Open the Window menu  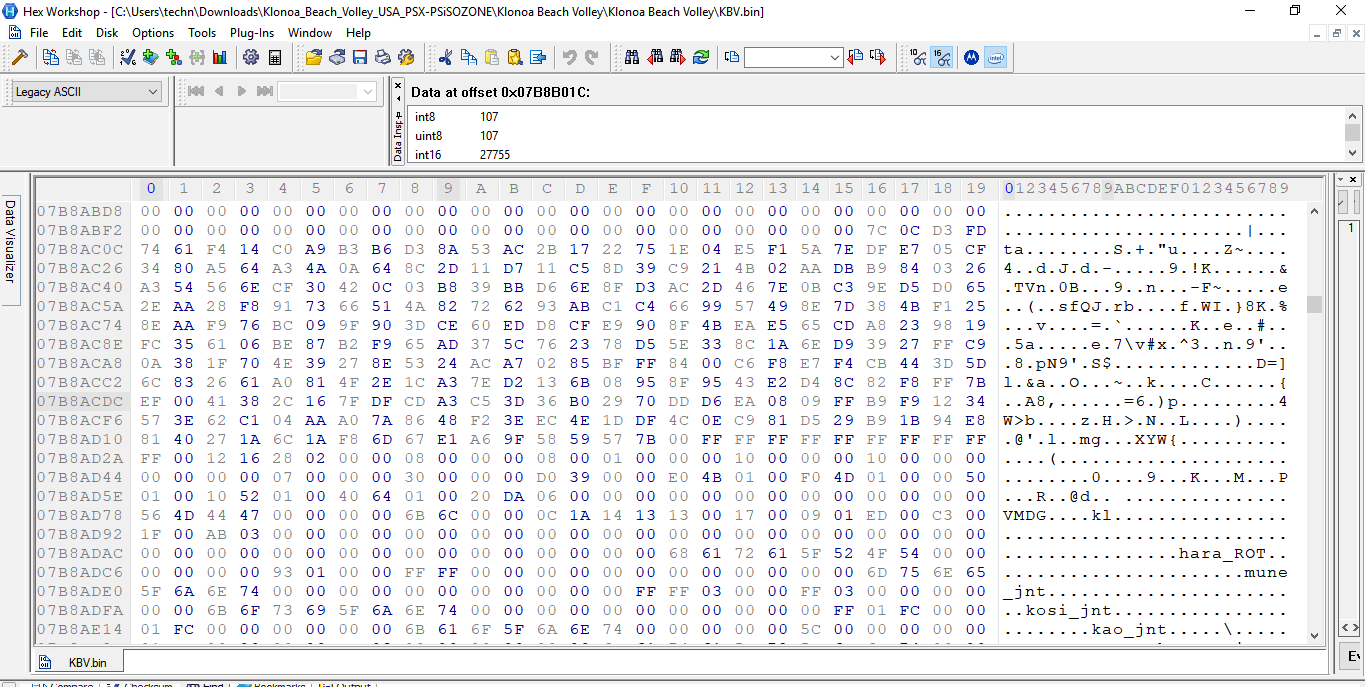[x=310, y=33]
